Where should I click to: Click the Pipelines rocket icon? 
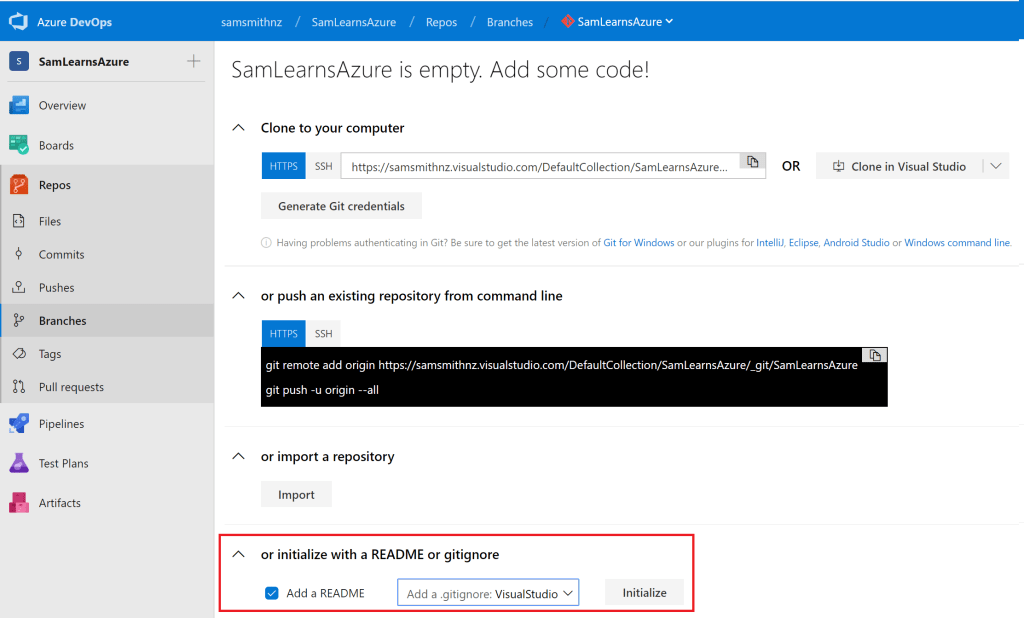coord(19,424)
